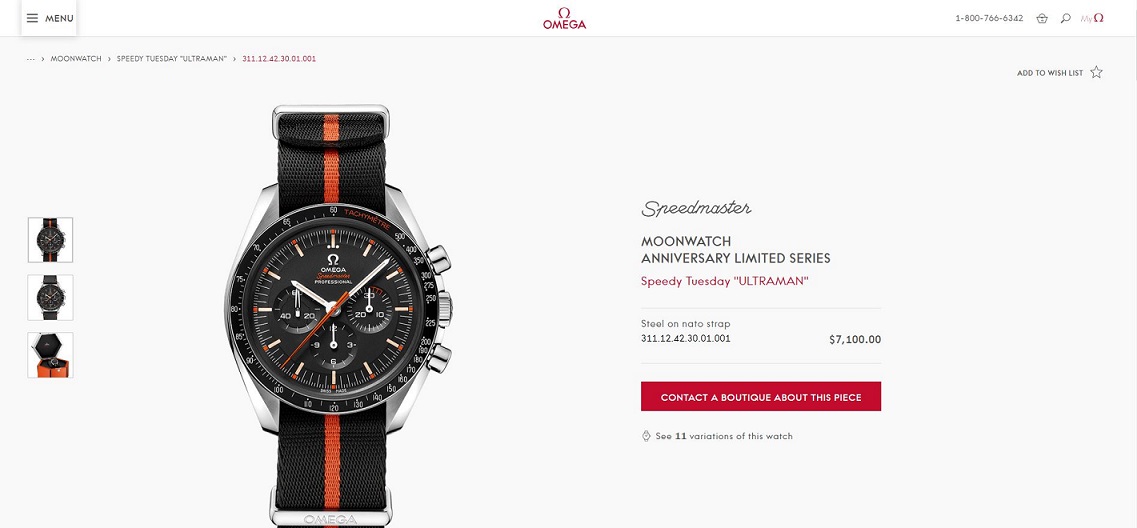Click the search magnifier icon
The image size is (1137, 528).
click(1065, 18)
